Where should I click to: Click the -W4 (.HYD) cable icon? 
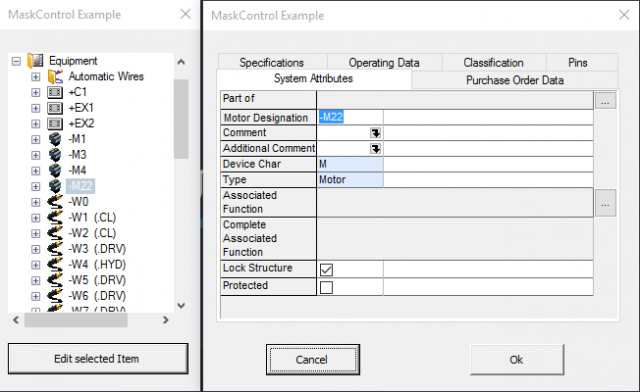click(x=55, y=264)
